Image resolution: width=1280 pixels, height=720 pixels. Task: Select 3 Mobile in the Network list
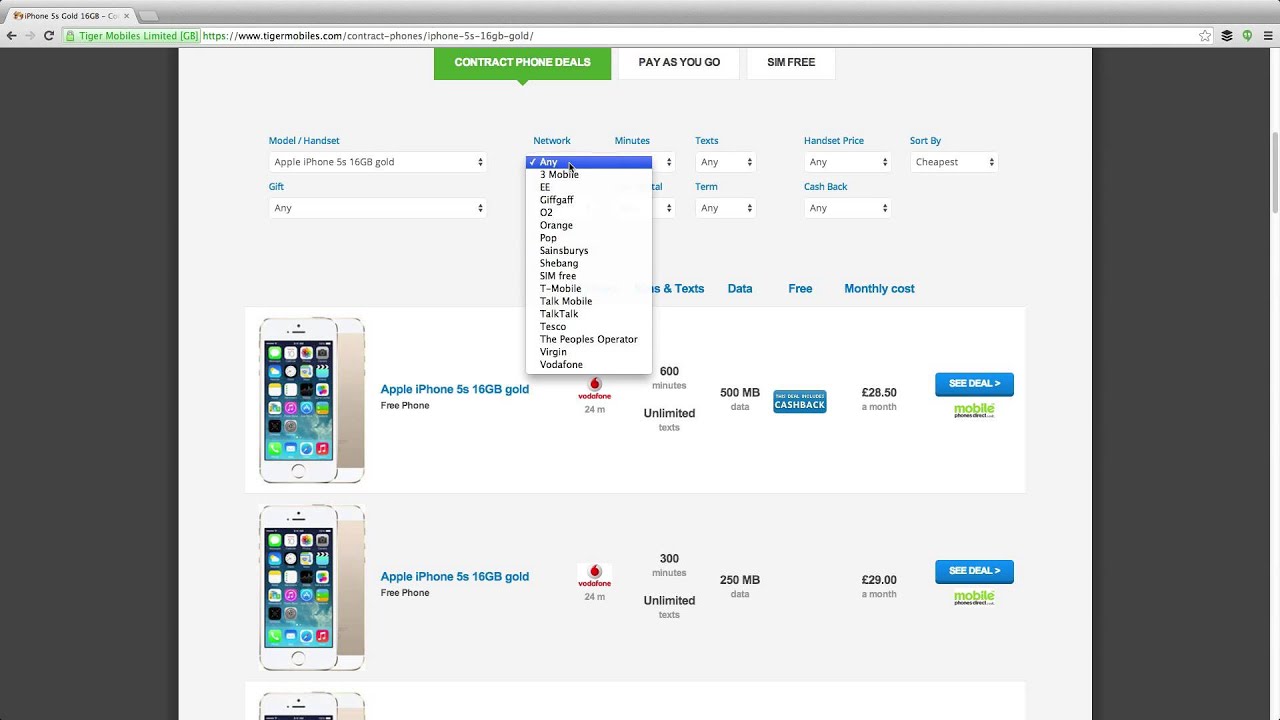[x=588, y=174]
